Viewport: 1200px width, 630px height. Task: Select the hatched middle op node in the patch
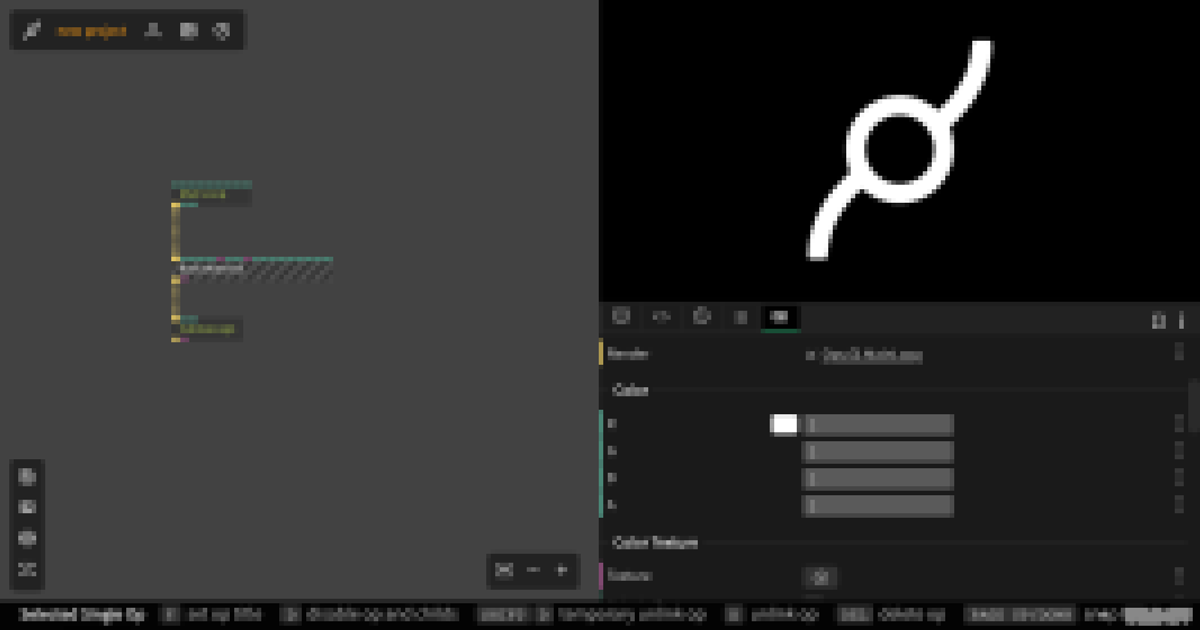(252, 269)
